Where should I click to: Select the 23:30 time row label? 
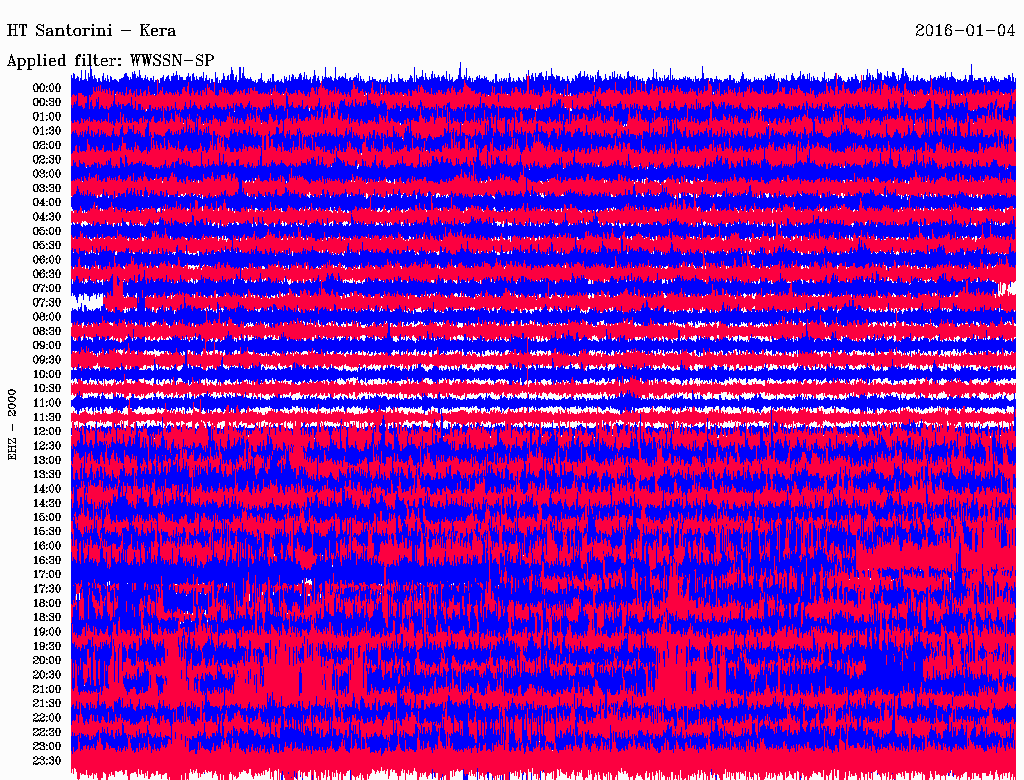point(47,760)
